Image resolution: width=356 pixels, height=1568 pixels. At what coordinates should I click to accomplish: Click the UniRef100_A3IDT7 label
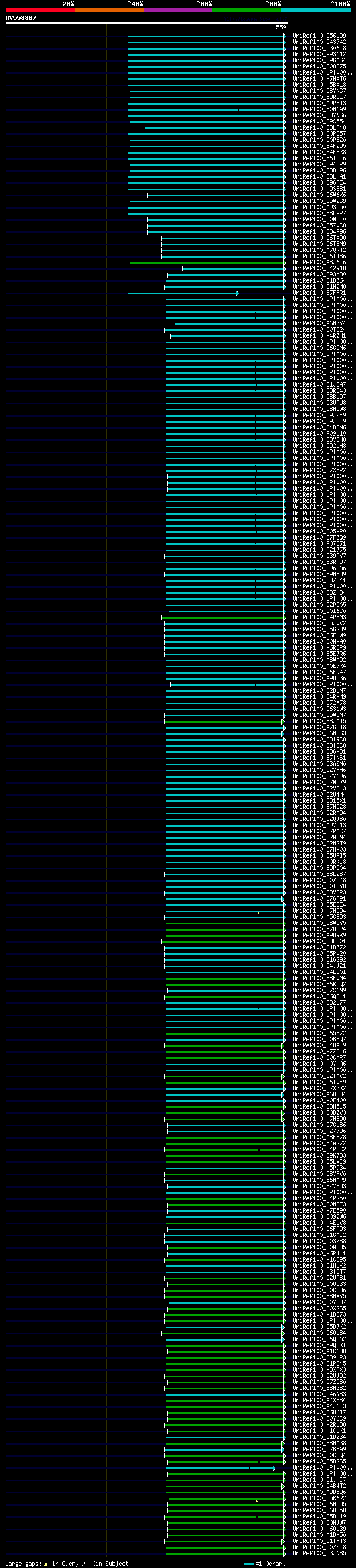(x=319, y=1272)
